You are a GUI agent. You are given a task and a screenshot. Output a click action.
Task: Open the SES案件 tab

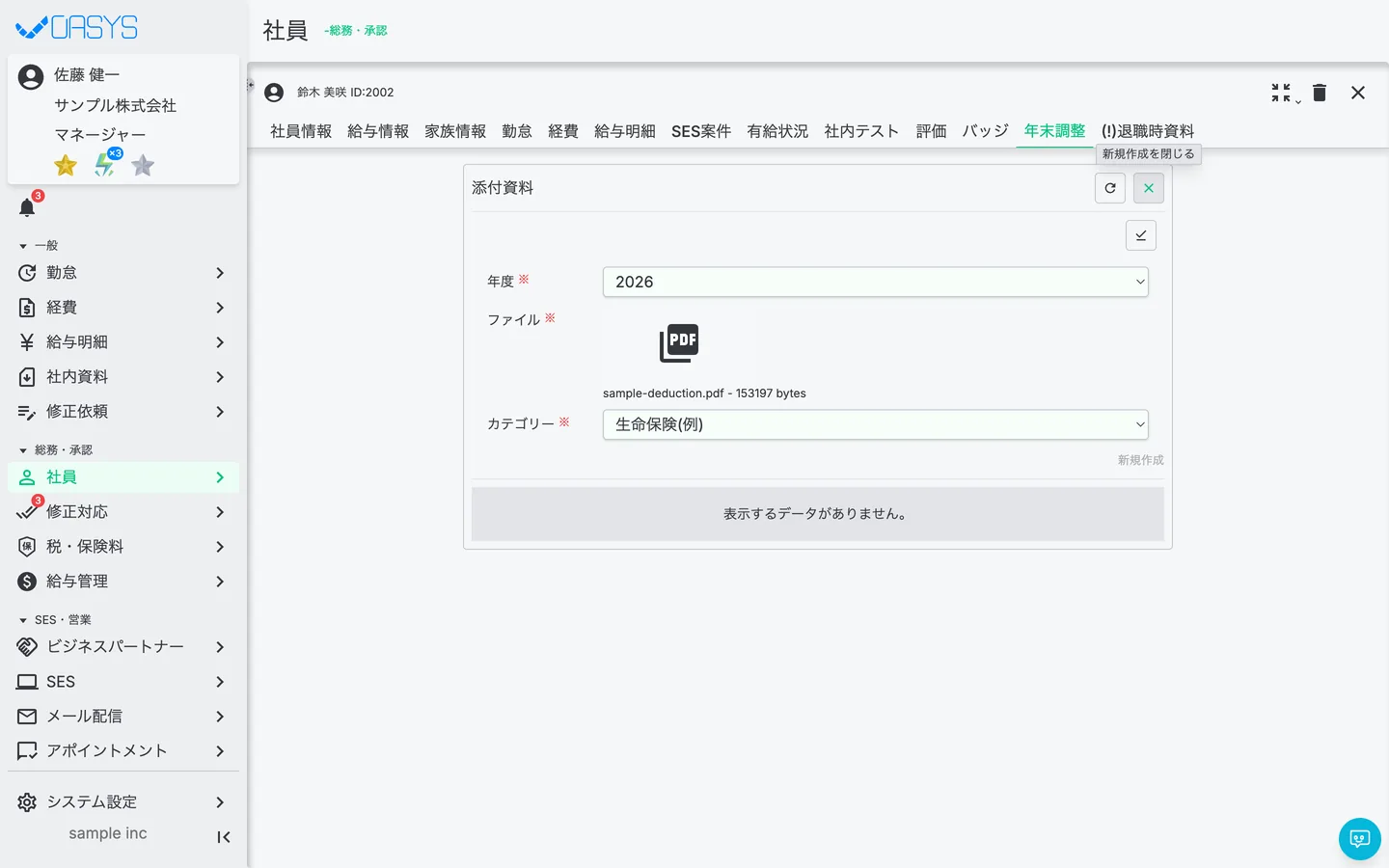tap(701, 131)
